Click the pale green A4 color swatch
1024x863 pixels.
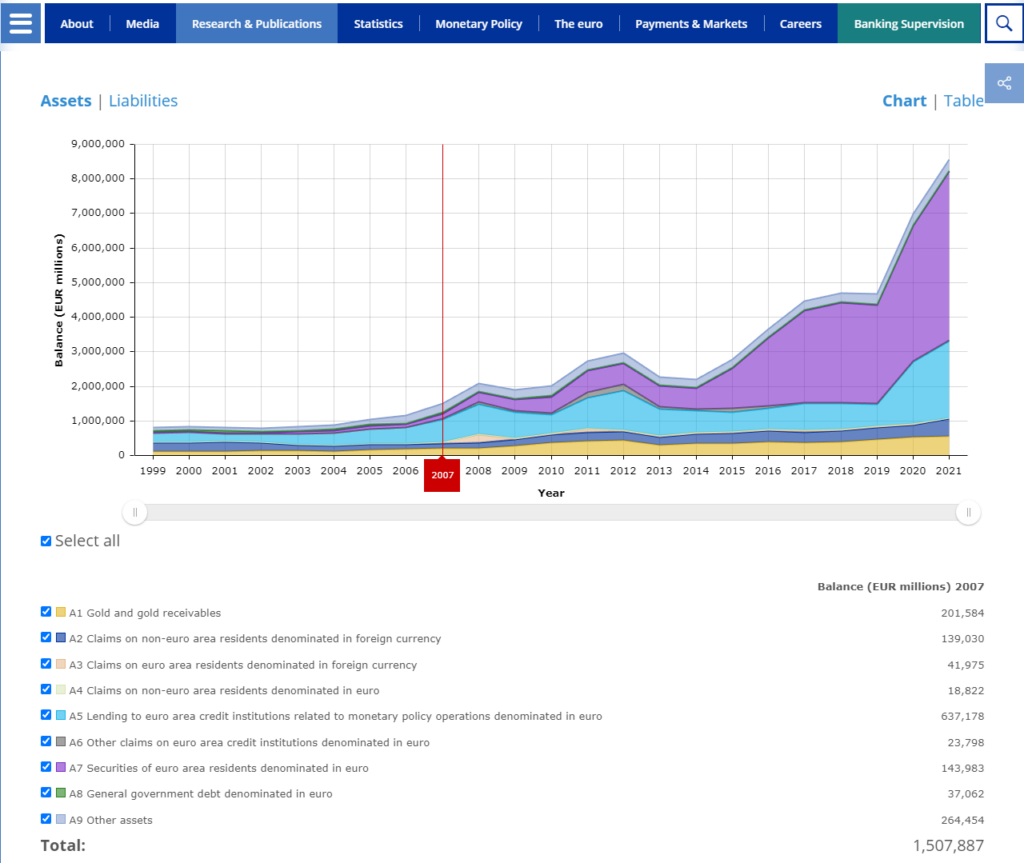pyautogui.click(x=61, y=689)
